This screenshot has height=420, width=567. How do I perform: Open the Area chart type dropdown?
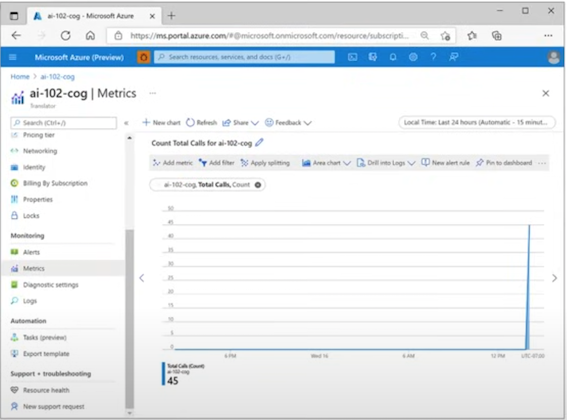pyautogui.click(x=326, y=163)
